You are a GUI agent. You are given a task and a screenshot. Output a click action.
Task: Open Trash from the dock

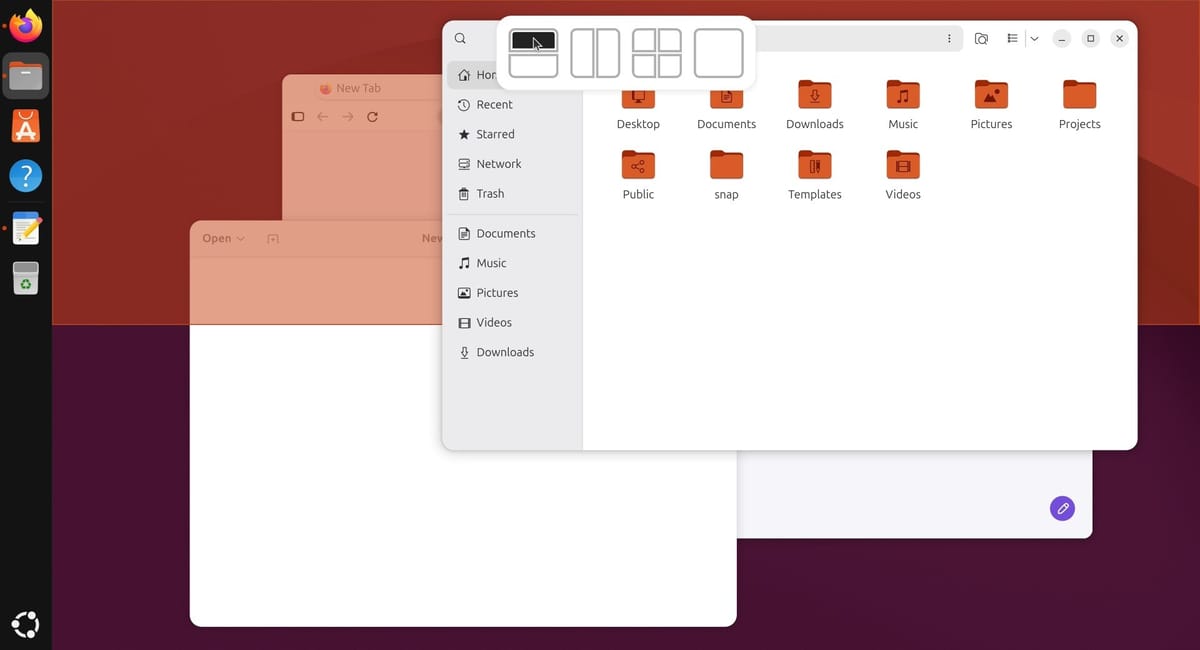pos(26,278)
